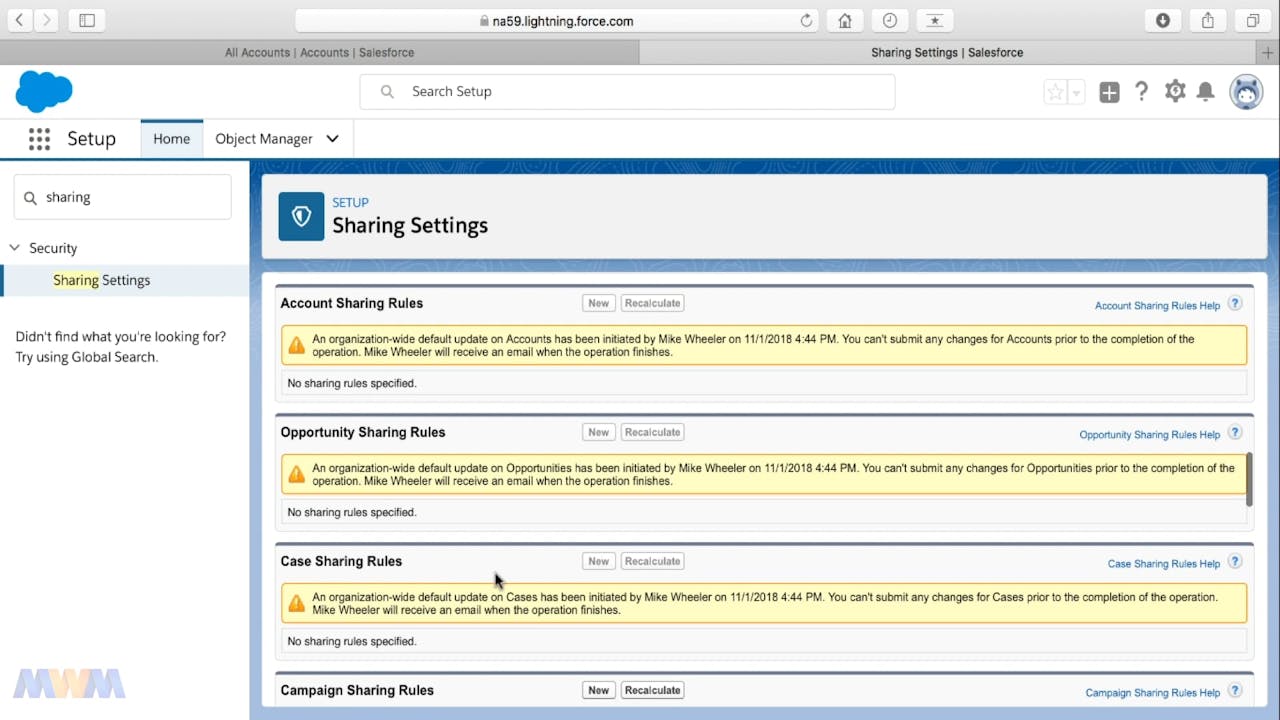Show Safari downloads
The image size is (1280, 720).
point(1163,20)
